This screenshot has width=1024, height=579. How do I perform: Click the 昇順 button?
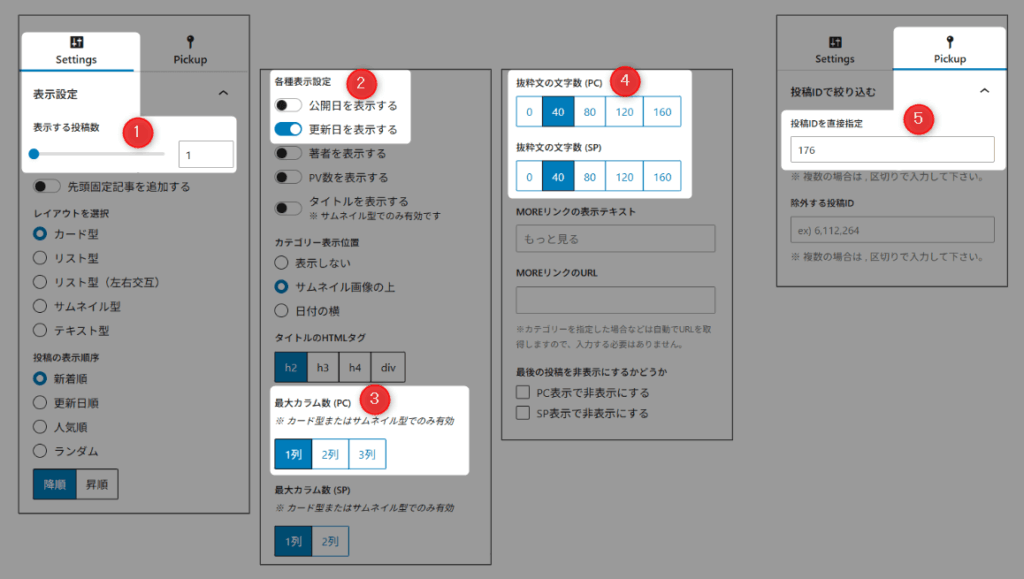coord(97,484)
